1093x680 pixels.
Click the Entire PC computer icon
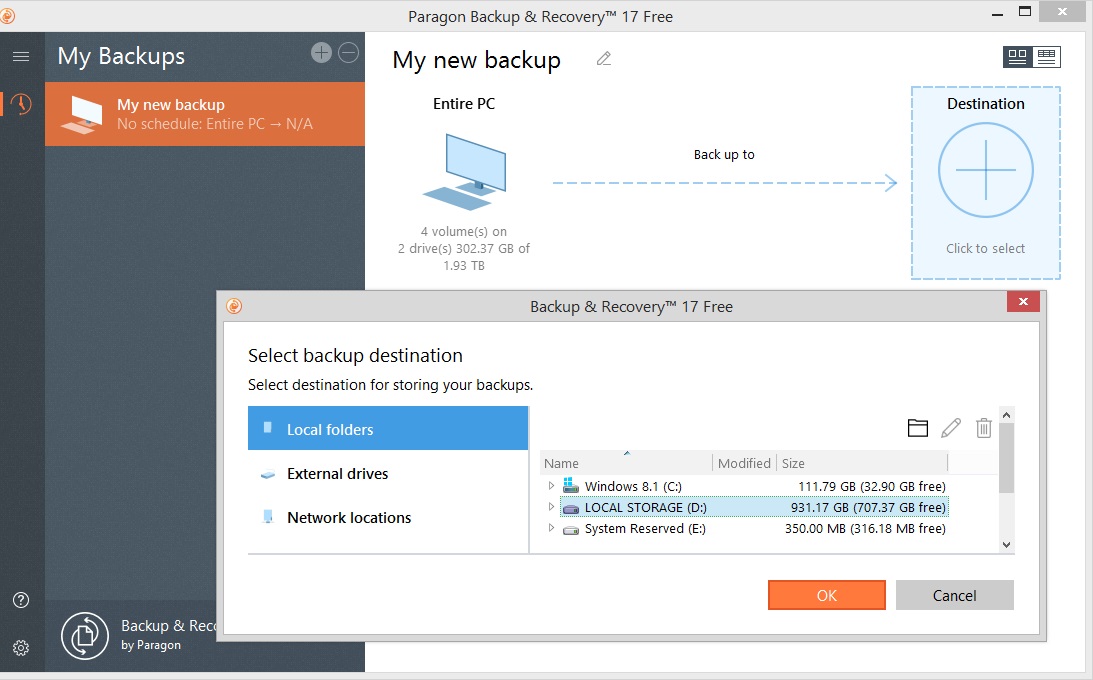click(x=464, y=172)
